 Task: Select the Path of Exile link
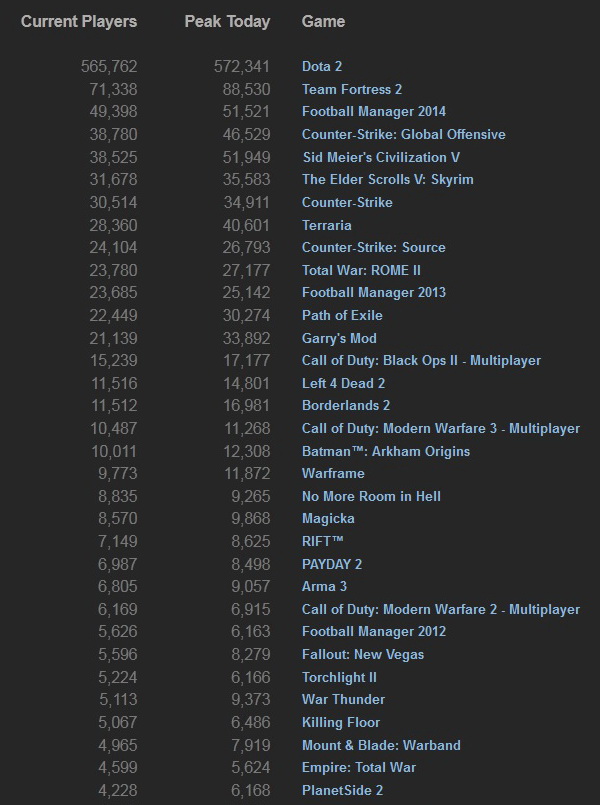[342, 315]
